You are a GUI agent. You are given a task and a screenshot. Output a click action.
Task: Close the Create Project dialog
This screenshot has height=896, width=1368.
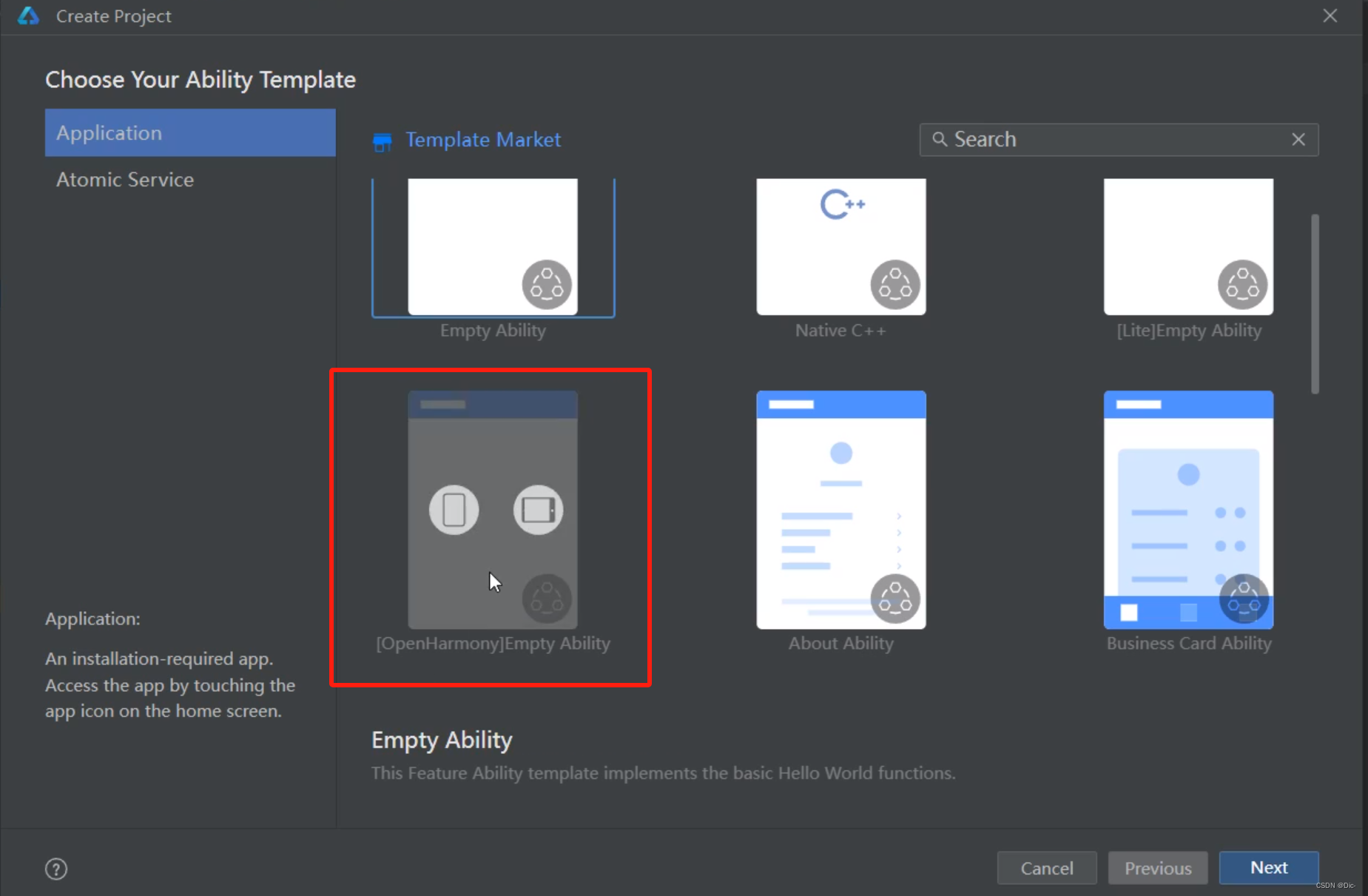click(1330, 16)
